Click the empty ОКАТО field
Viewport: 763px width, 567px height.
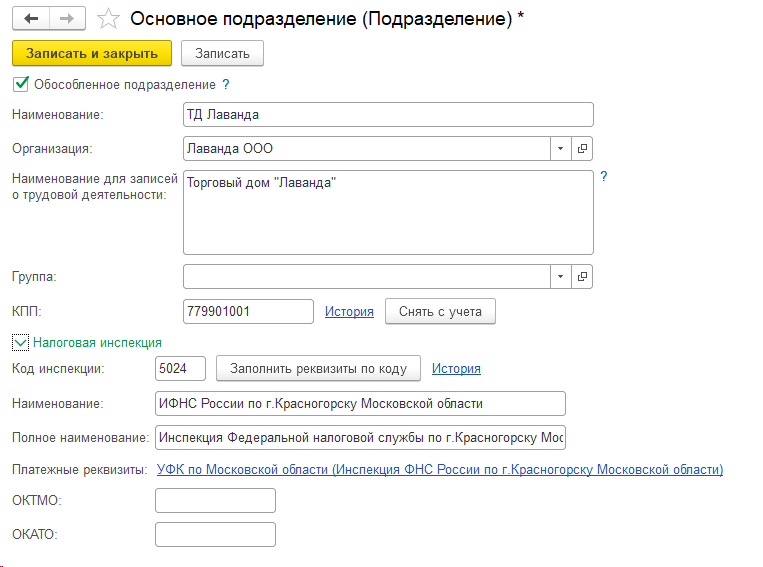(x=215, y=534)
